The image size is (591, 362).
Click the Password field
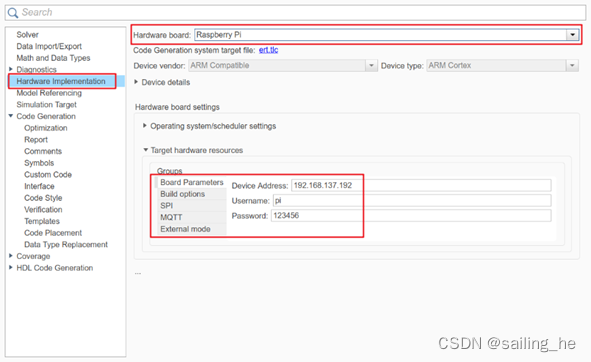pyautogui.click(x=411, y=216)
